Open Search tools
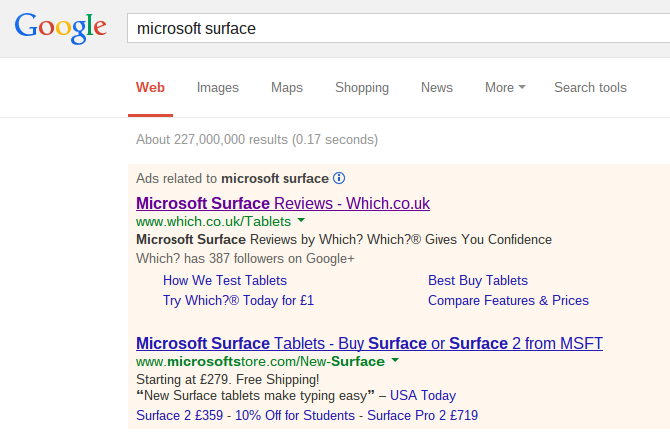670x438 pixels. [x=591, y=88]
